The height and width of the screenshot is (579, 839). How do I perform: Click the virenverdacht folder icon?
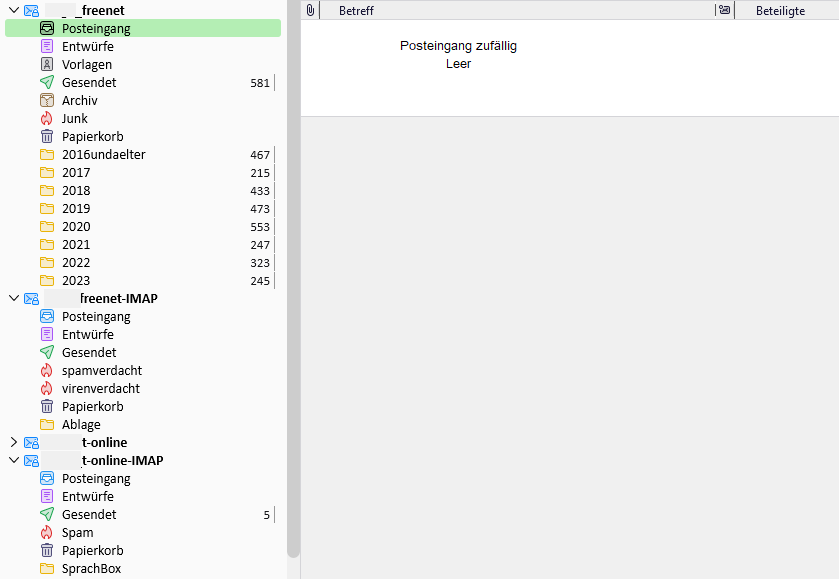tap(47, 389)
